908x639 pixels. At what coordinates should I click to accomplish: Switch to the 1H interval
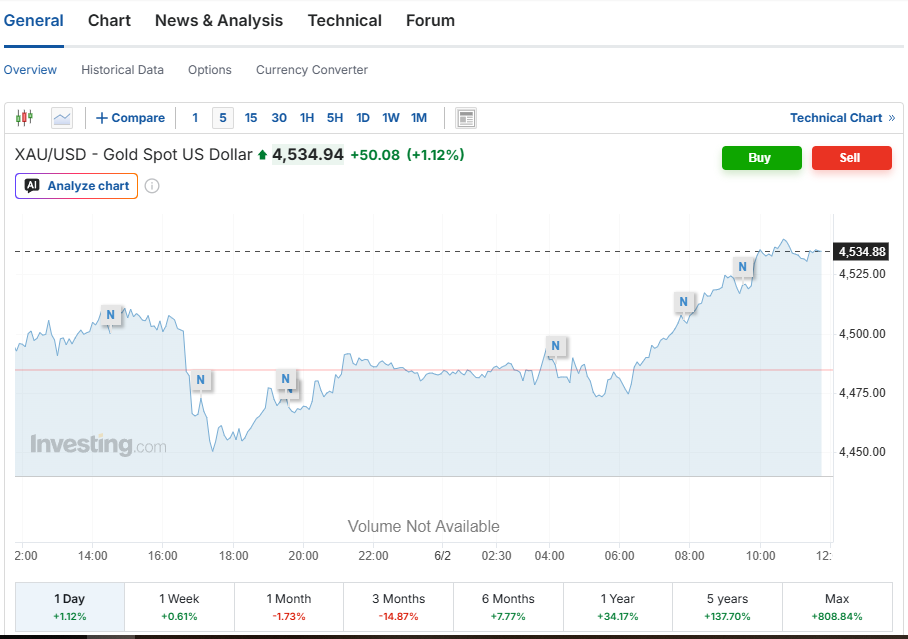pyautogui.click(x=307, y=118)
